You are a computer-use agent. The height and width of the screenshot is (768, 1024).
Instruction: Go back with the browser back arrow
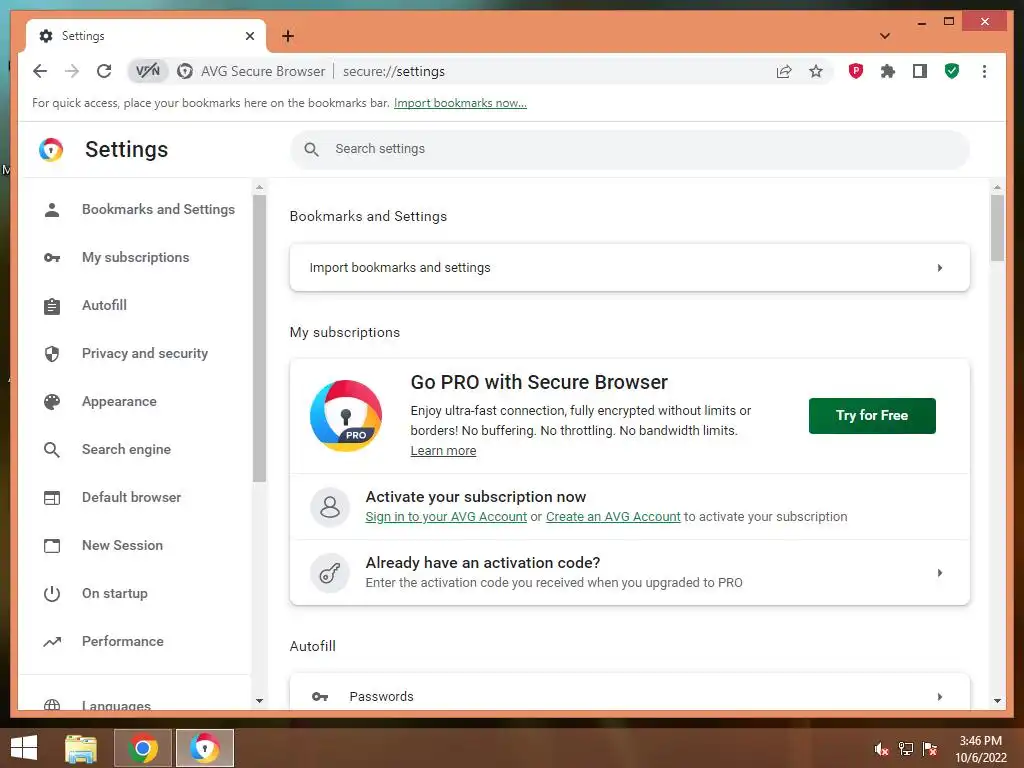pyautogui.click(x=40, y=71)
